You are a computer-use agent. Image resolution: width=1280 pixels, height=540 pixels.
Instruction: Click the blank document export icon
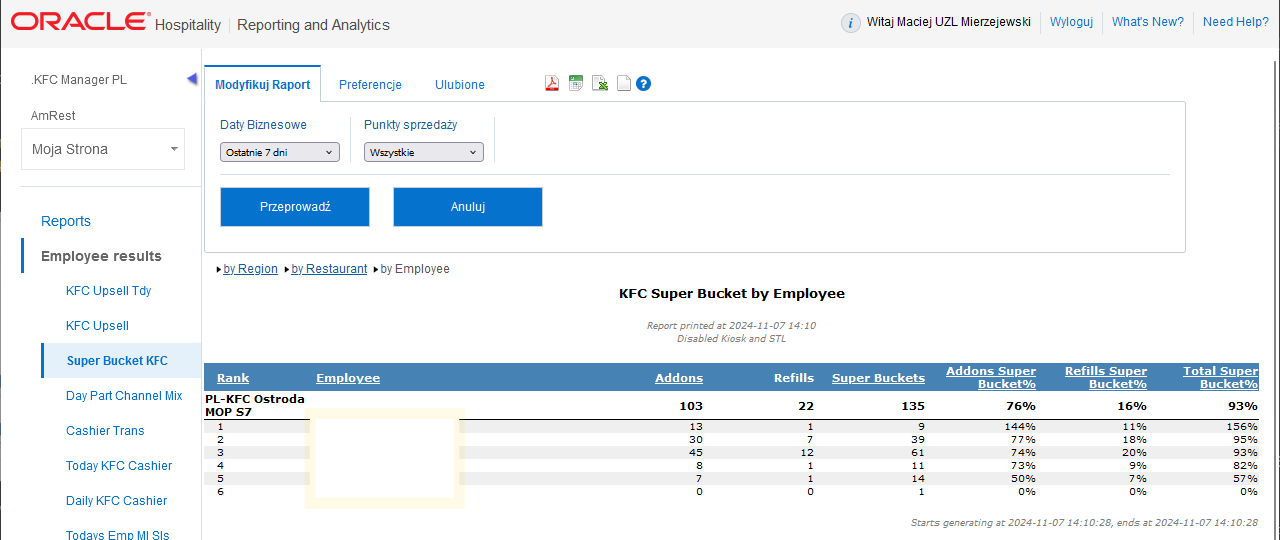click(x=624, y=84)
